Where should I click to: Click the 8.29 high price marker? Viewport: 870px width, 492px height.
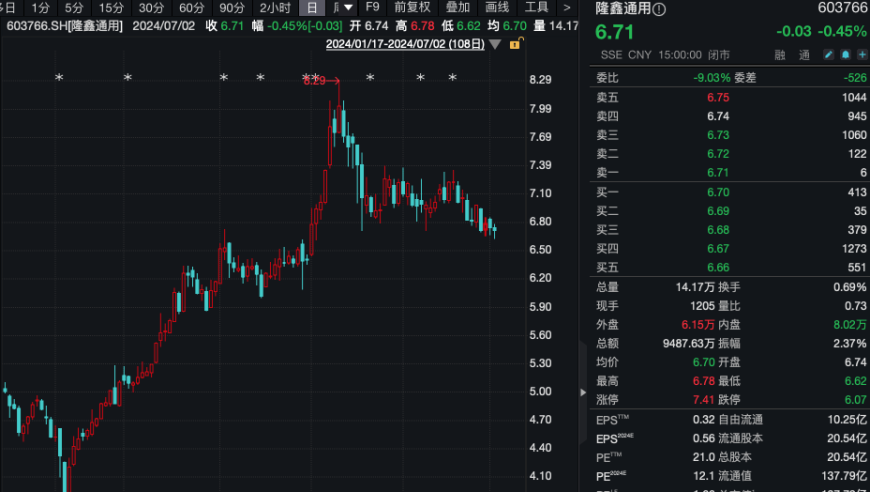(x=313, y=81)
